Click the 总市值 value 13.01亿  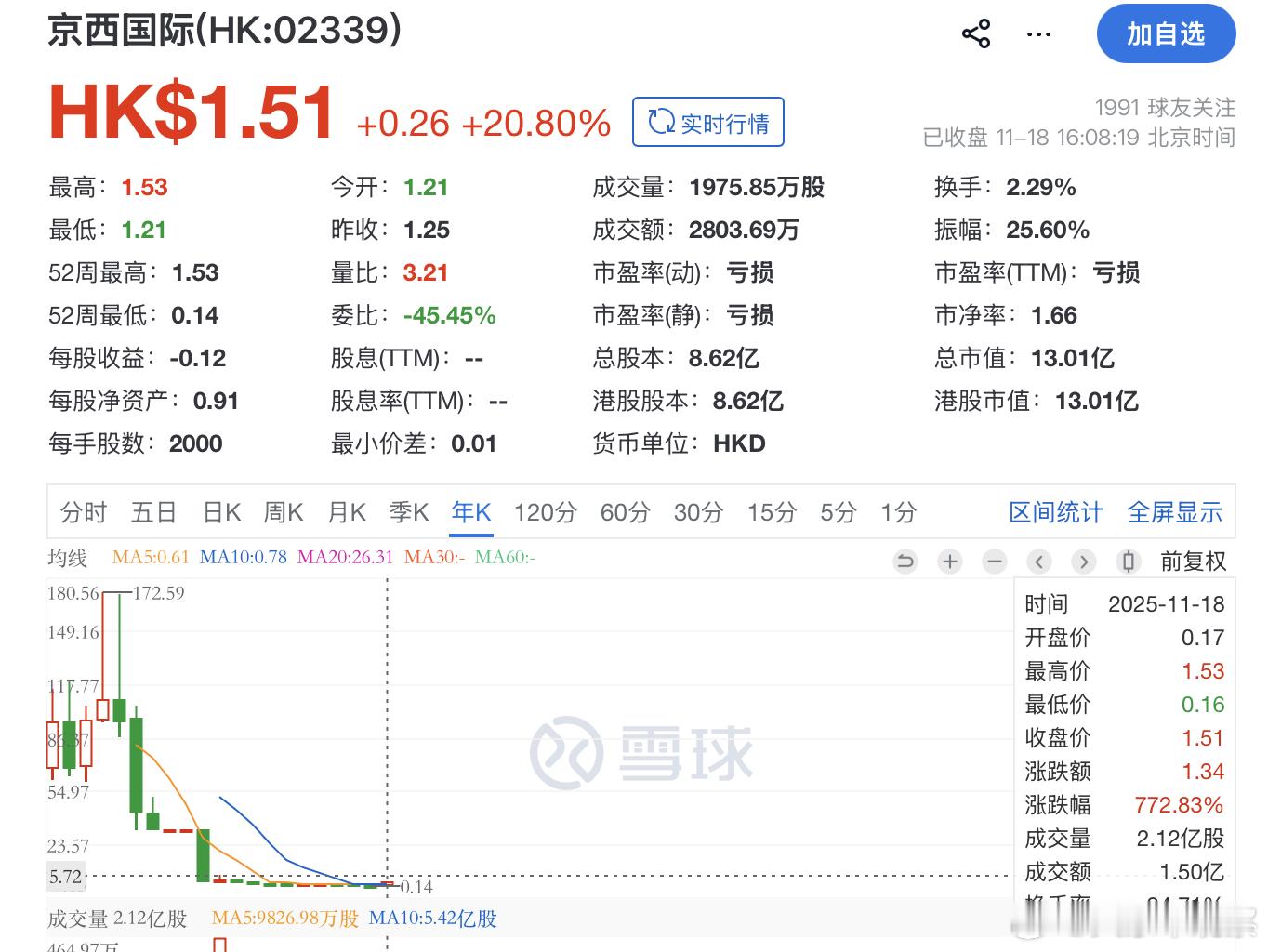point(1073,358)
